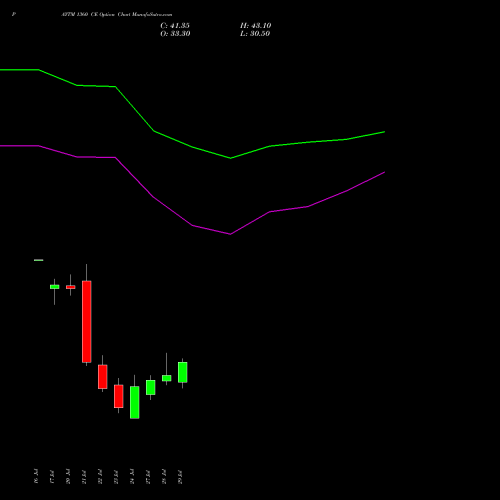The width and height of the screenshot is (500, 500).
Task: Click the small green candle for 28 Jul
Action: click(x=167, y=378)
